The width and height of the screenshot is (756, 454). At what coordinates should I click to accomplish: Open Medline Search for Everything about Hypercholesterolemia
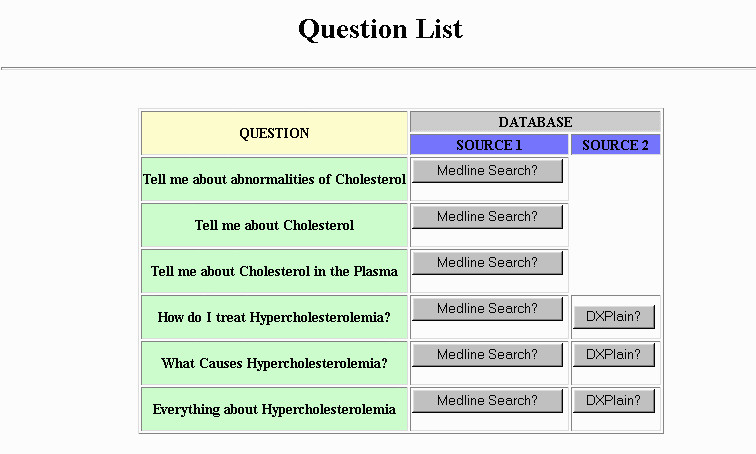[487, 401]
